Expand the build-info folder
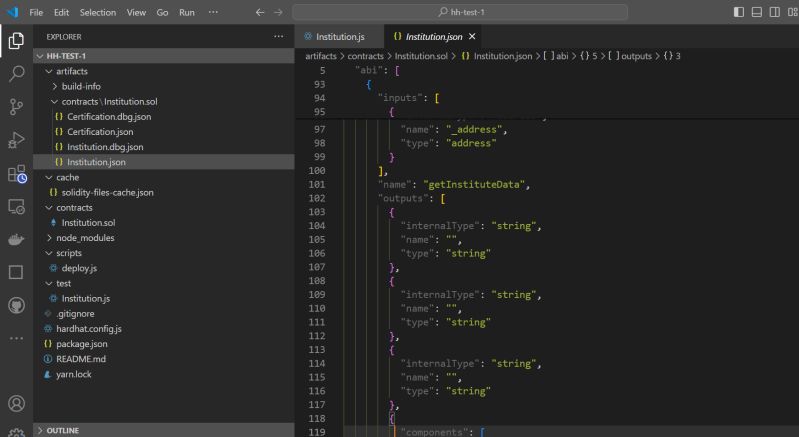This screenshot has height=437, width=799. [164, 87]
